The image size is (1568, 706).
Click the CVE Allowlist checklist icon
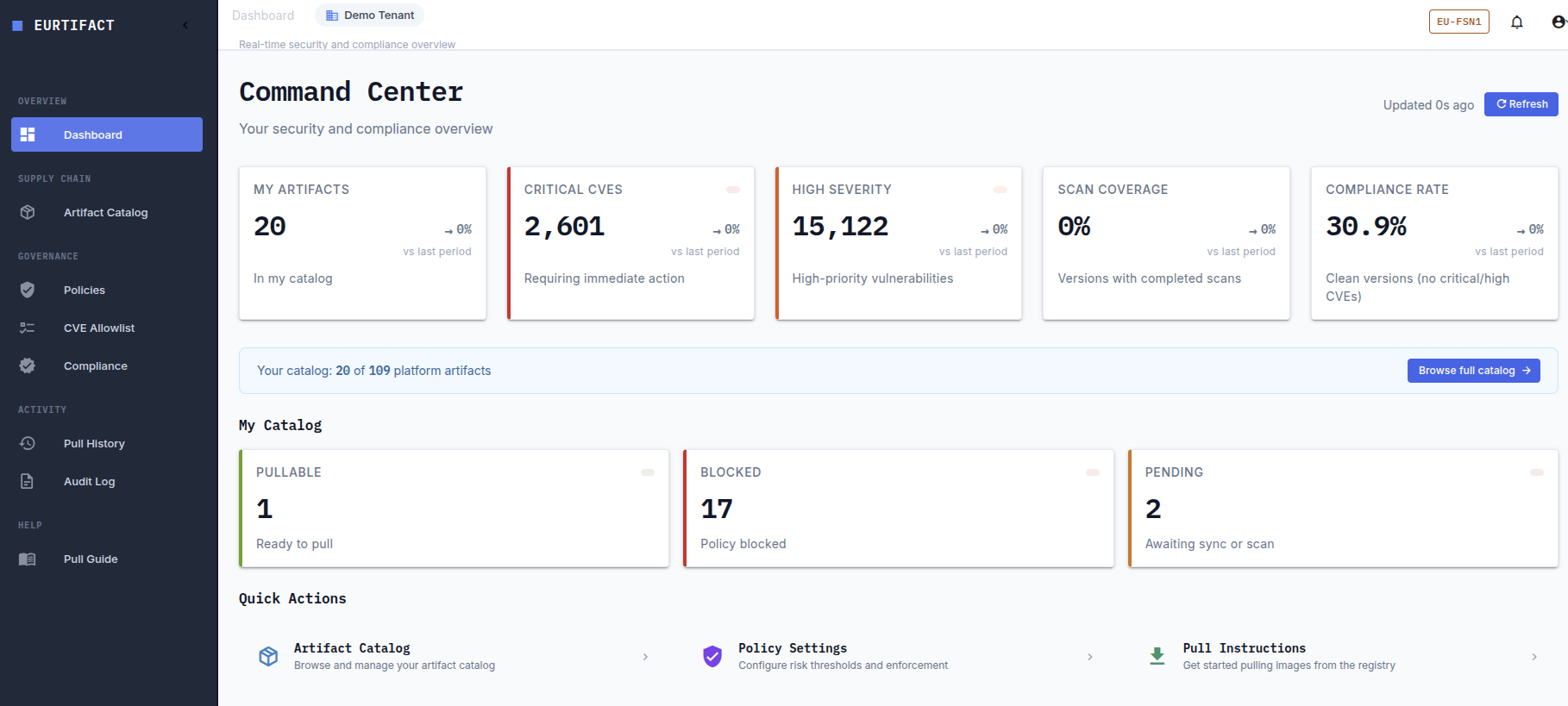point(28,328)
